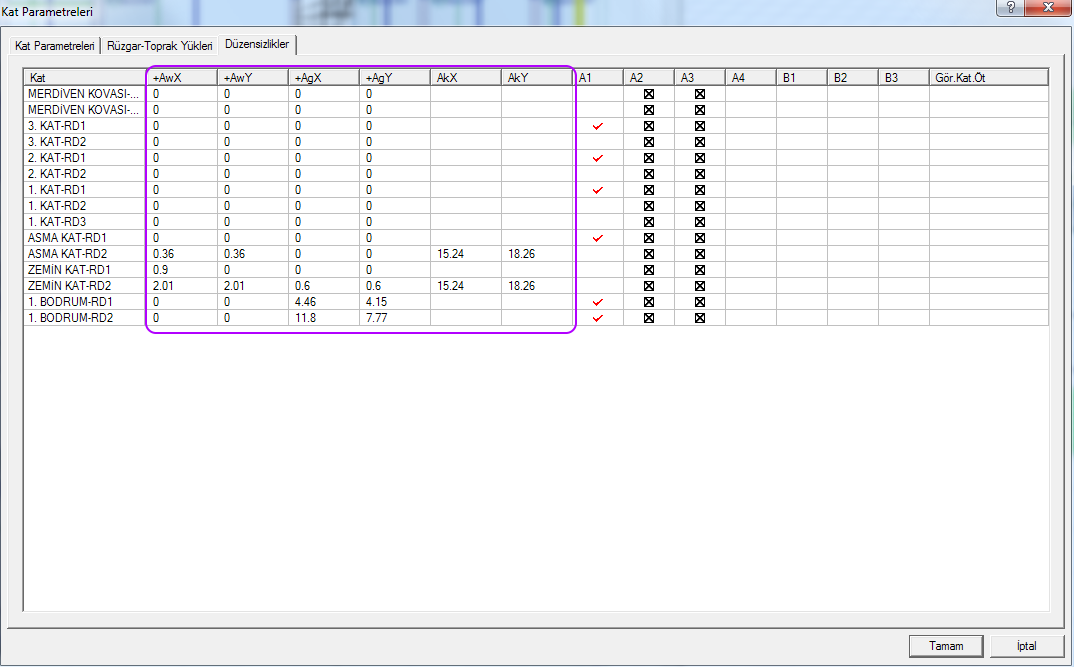The width and height of the screenshot is (1074, 667).
Task: Click A1 red checkmark for 2. KAT-RD1
Action: pos(598,158)
